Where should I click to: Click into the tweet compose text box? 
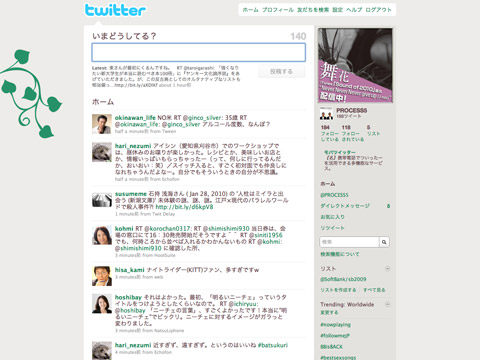(x=199, y=52)
